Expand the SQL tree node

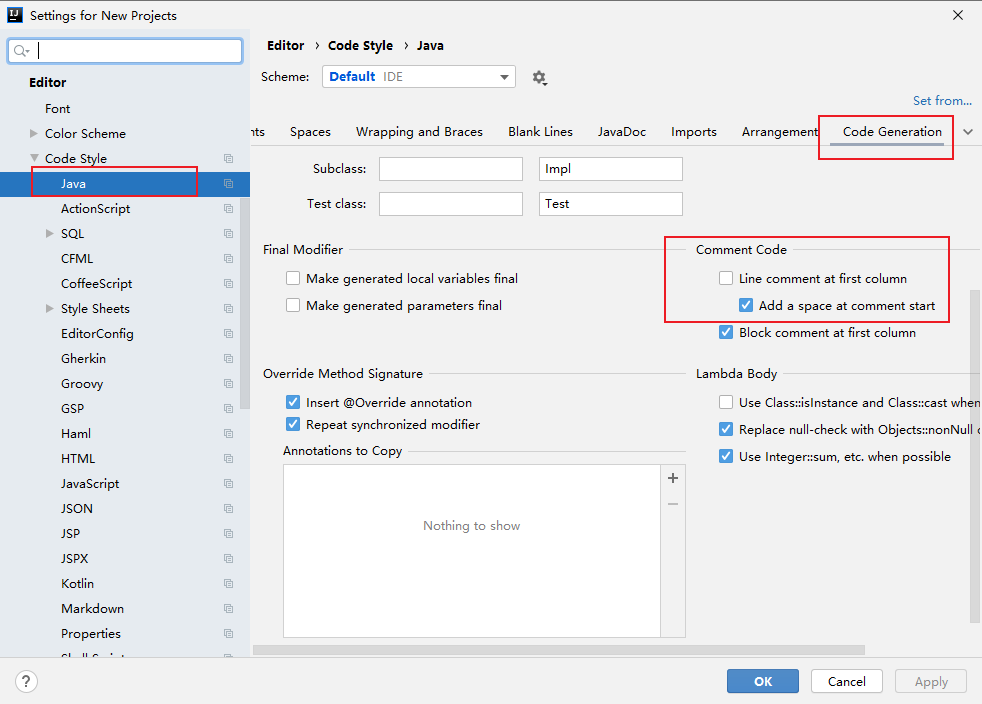pyautogui.click(x=50, y=234)
